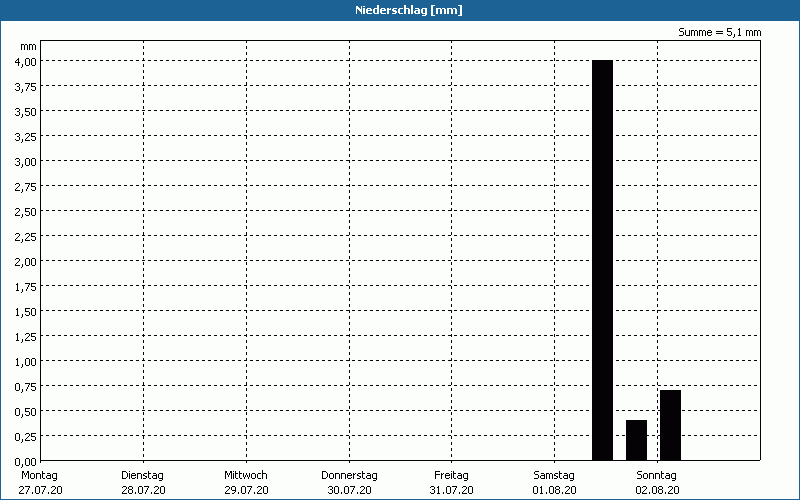Click the Niederschlag [mm] chart title

409,10
